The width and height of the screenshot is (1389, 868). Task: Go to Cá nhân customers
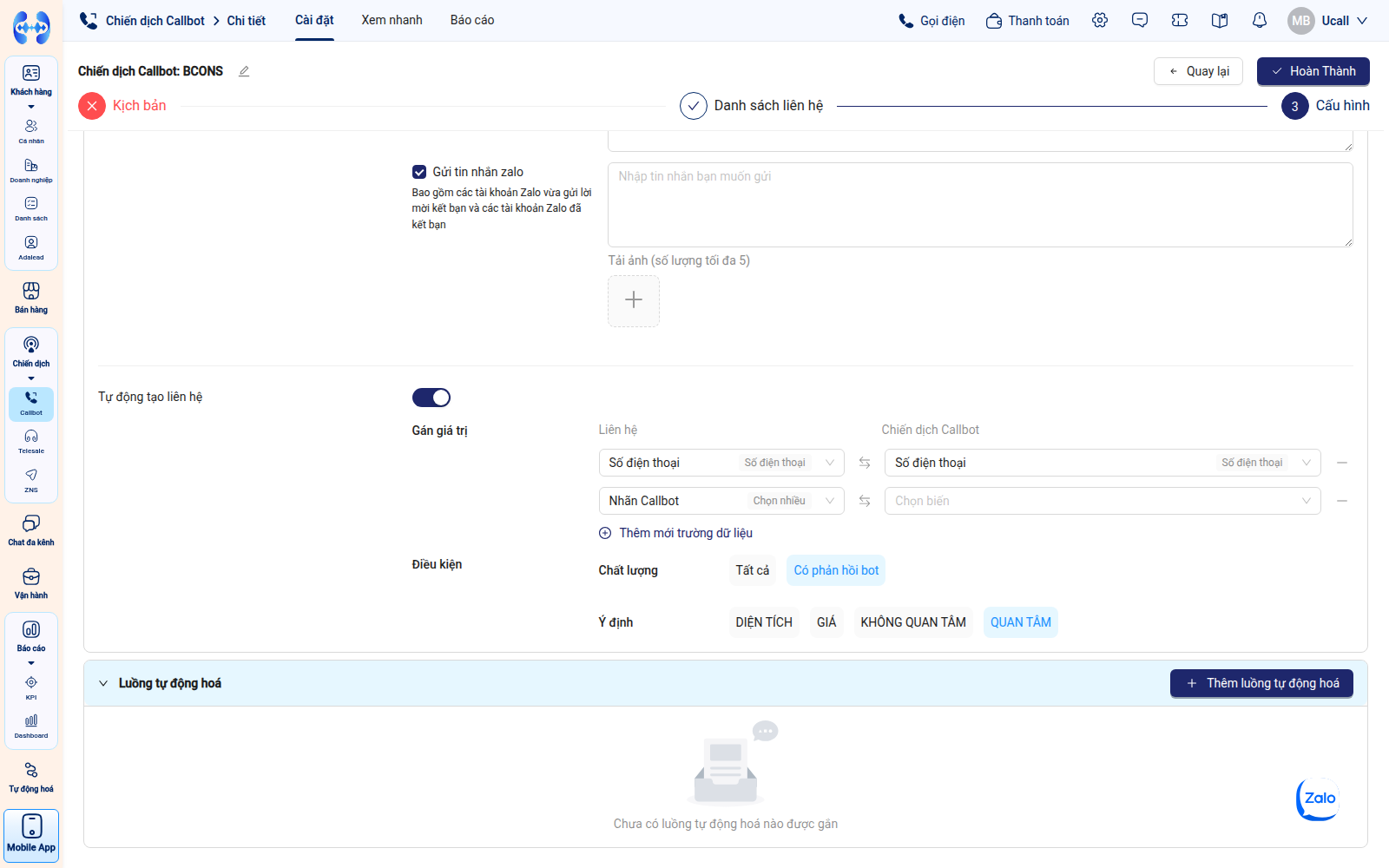31,131
